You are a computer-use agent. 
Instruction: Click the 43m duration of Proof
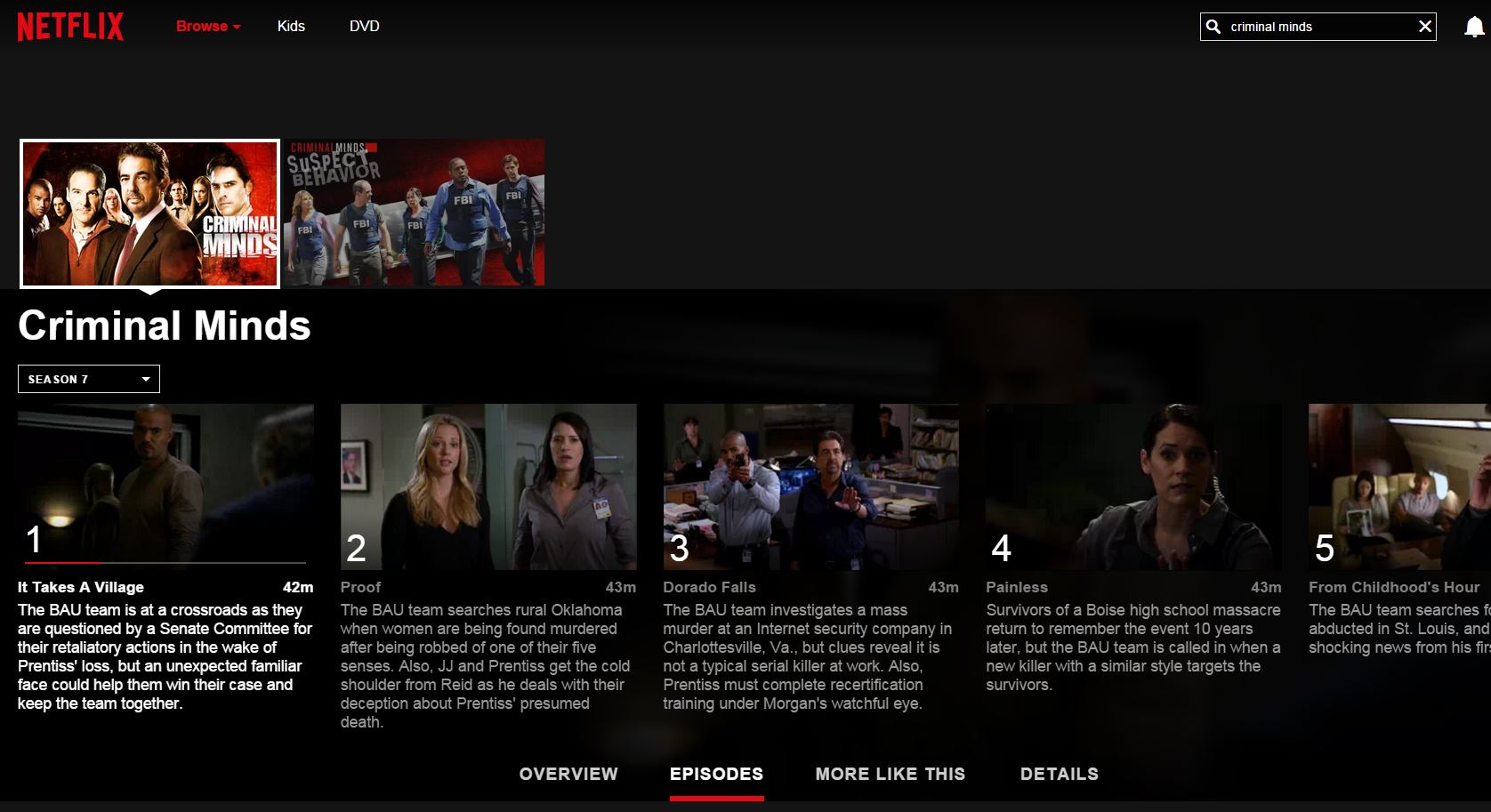tap(621, 587)
